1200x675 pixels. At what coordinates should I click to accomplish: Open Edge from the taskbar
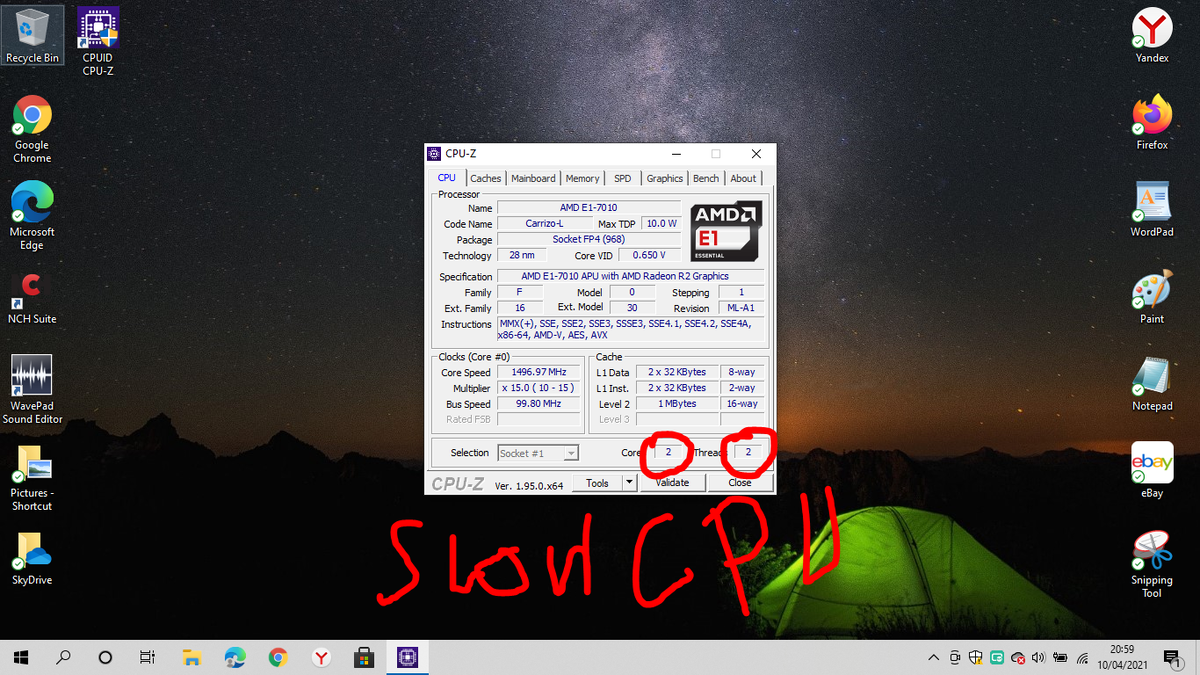235,657
